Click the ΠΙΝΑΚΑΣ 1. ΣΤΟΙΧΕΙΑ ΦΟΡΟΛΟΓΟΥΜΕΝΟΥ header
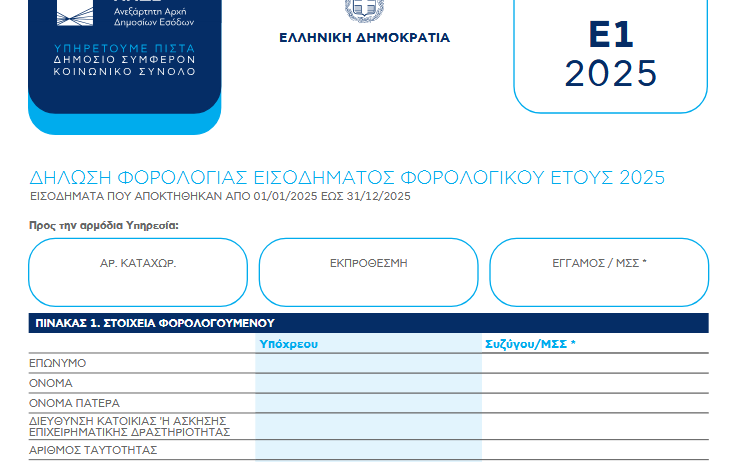This screenshot has width=739, height=462. [369, 323]
